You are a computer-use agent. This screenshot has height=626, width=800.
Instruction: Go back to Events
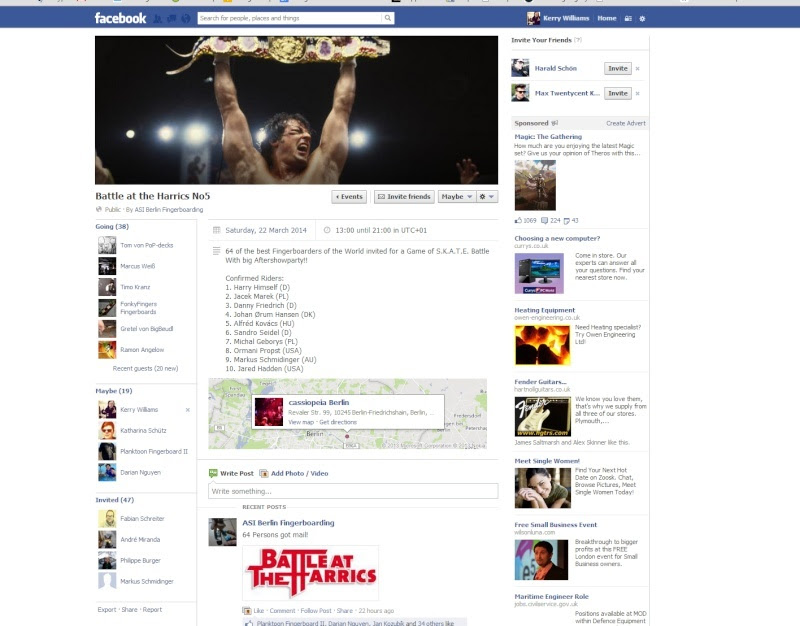[349, 196]
